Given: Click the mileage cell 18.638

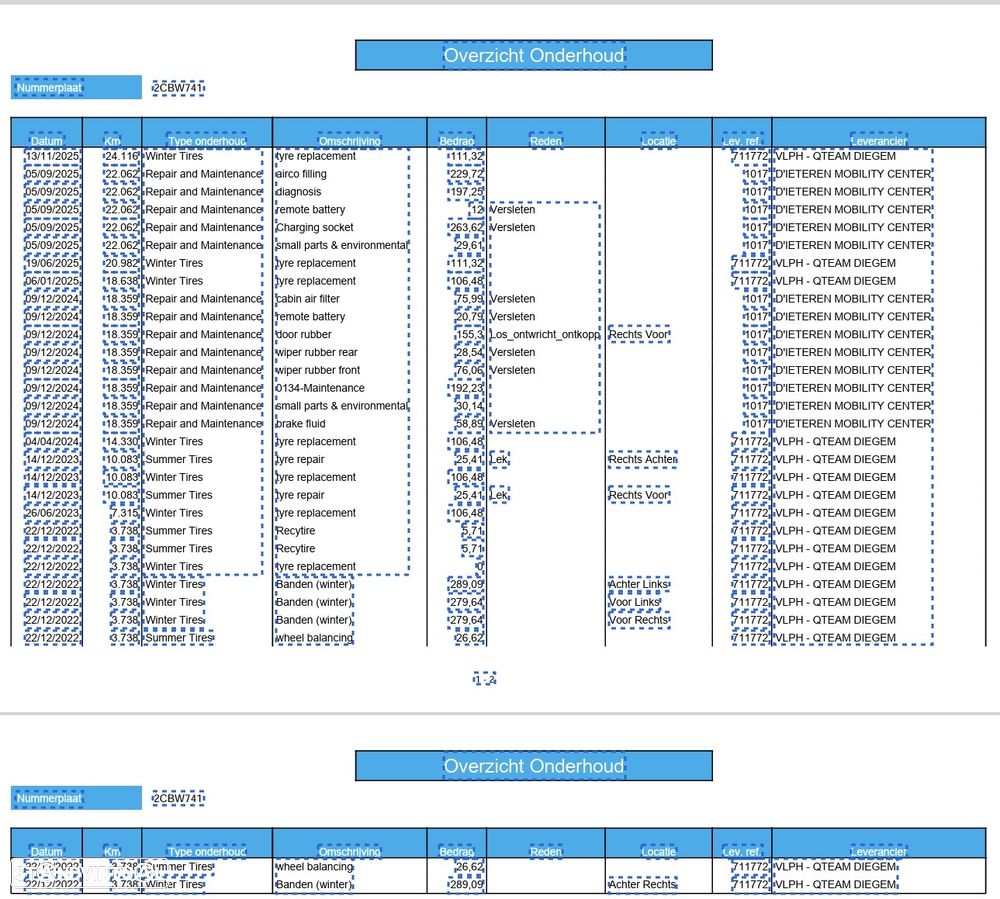Looking at the screenshot, I should tap(122, 281).
